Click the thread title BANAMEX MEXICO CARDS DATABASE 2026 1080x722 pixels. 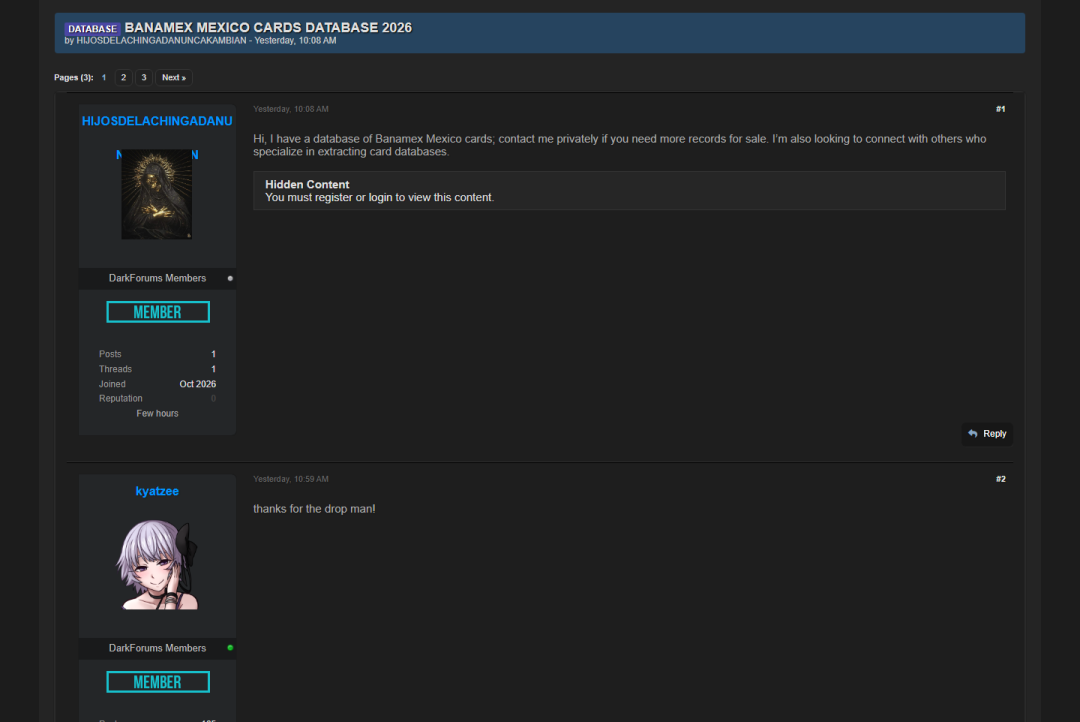(268, 28)
